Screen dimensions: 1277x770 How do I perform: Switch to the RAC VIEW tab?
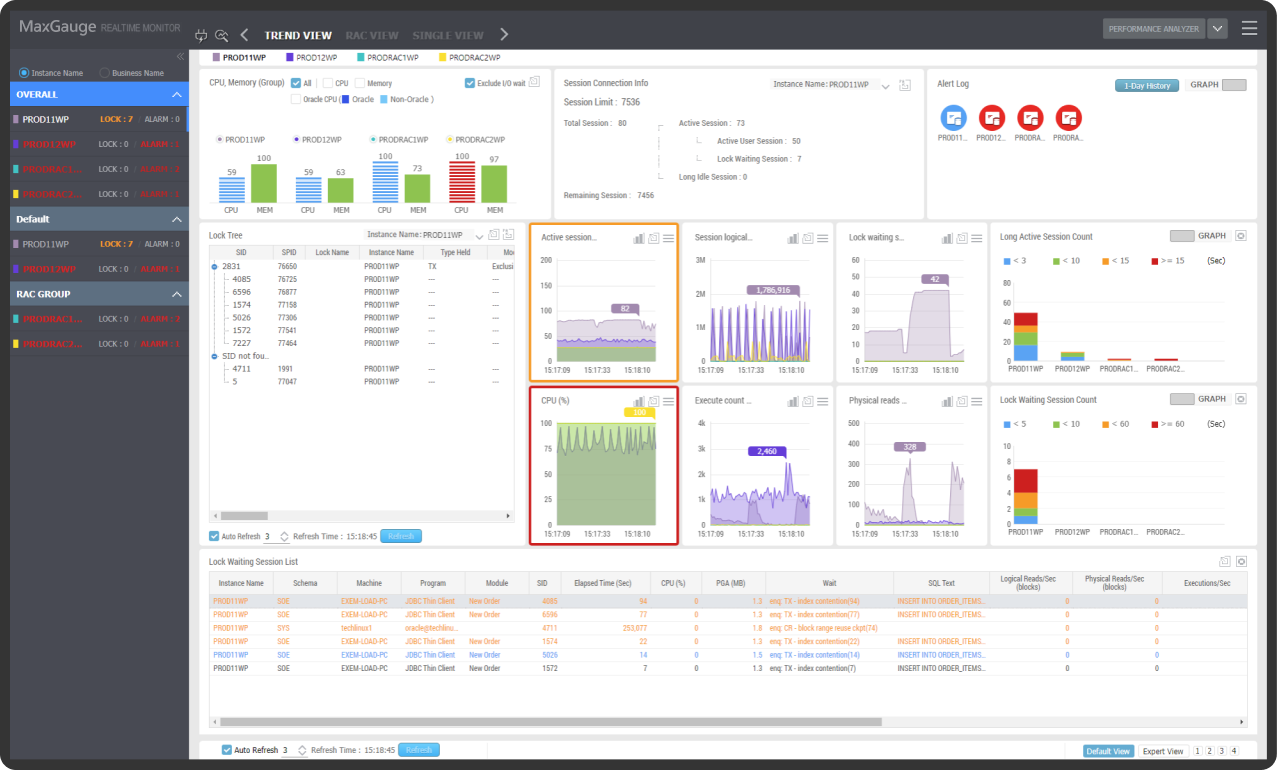[x=372, y=35]
